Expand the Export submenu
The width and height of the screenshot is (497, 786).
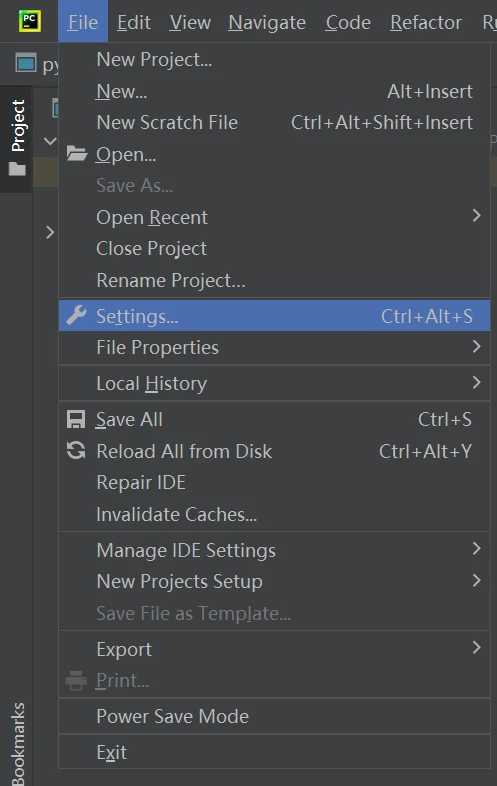point(274,649)
